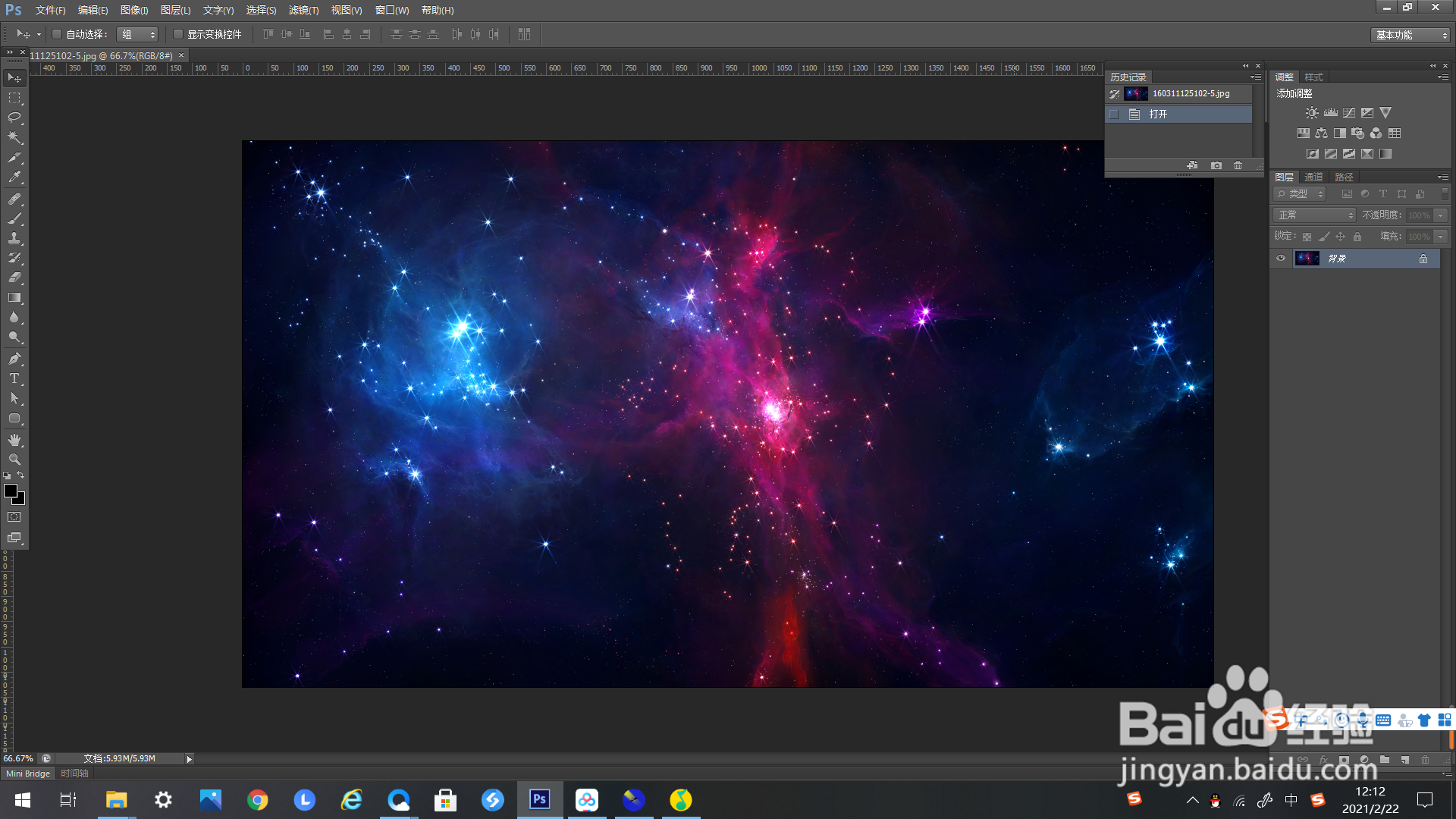This screenshot has width=1456, height=819.
Task: Select the Eyedropper tool
Action: tap(14, 177)
